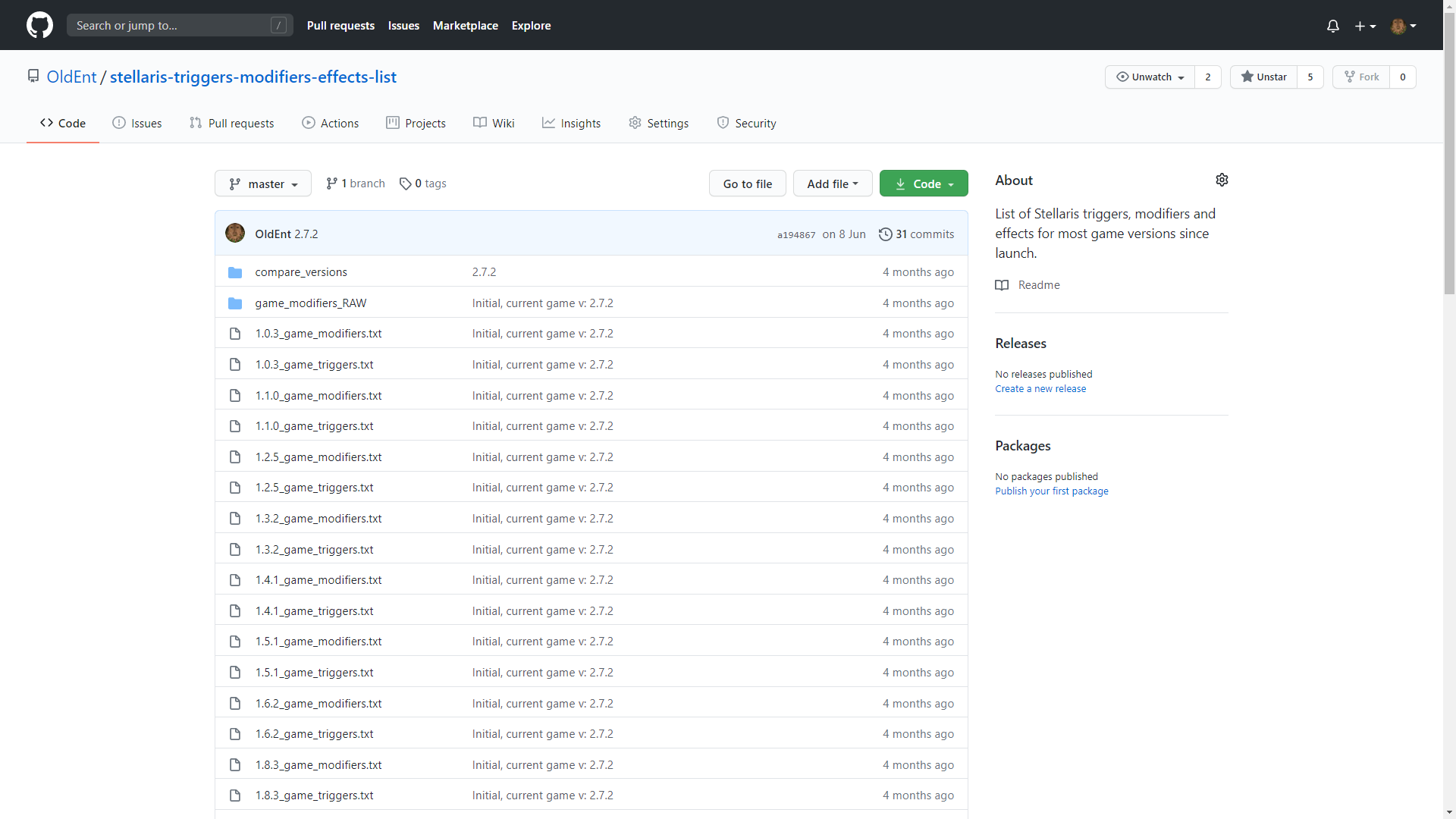Open Pull requests in top navigation
The height and width of the screenshot is (819, 1456).
coord(340,26)
